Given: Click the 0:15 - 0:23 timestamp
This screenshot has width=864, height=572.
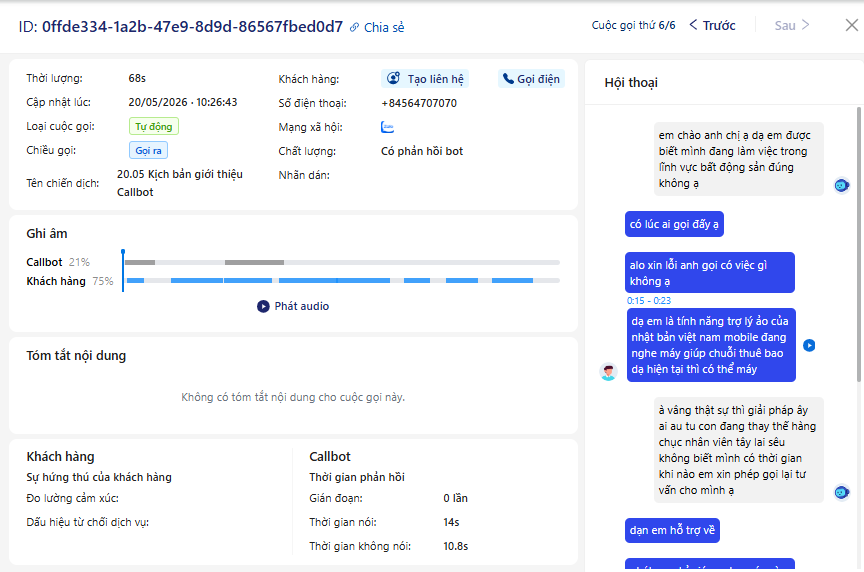Looking at the screenshot, I should tap(649, 300).
